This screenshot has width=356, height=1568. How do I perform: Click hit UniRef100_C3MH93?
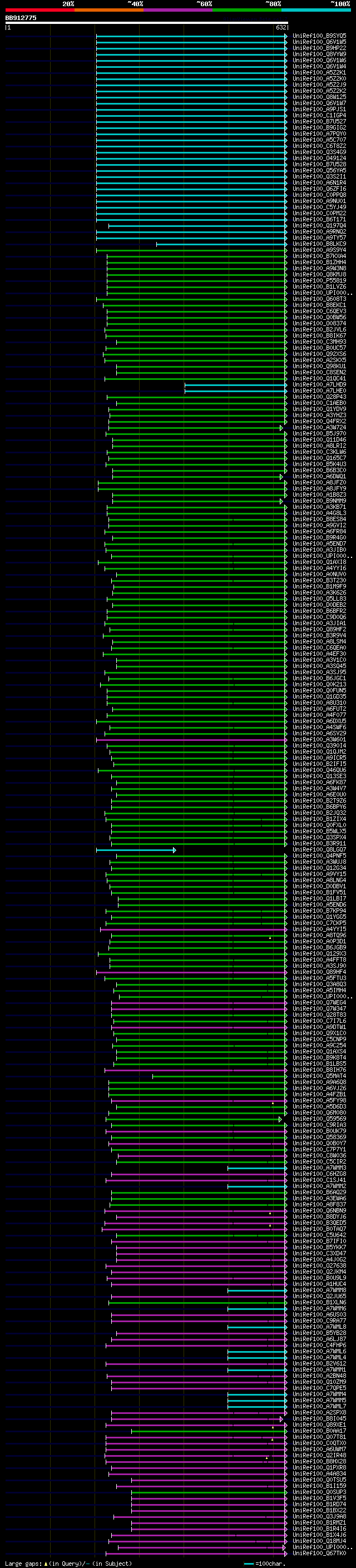click(319, 342)
